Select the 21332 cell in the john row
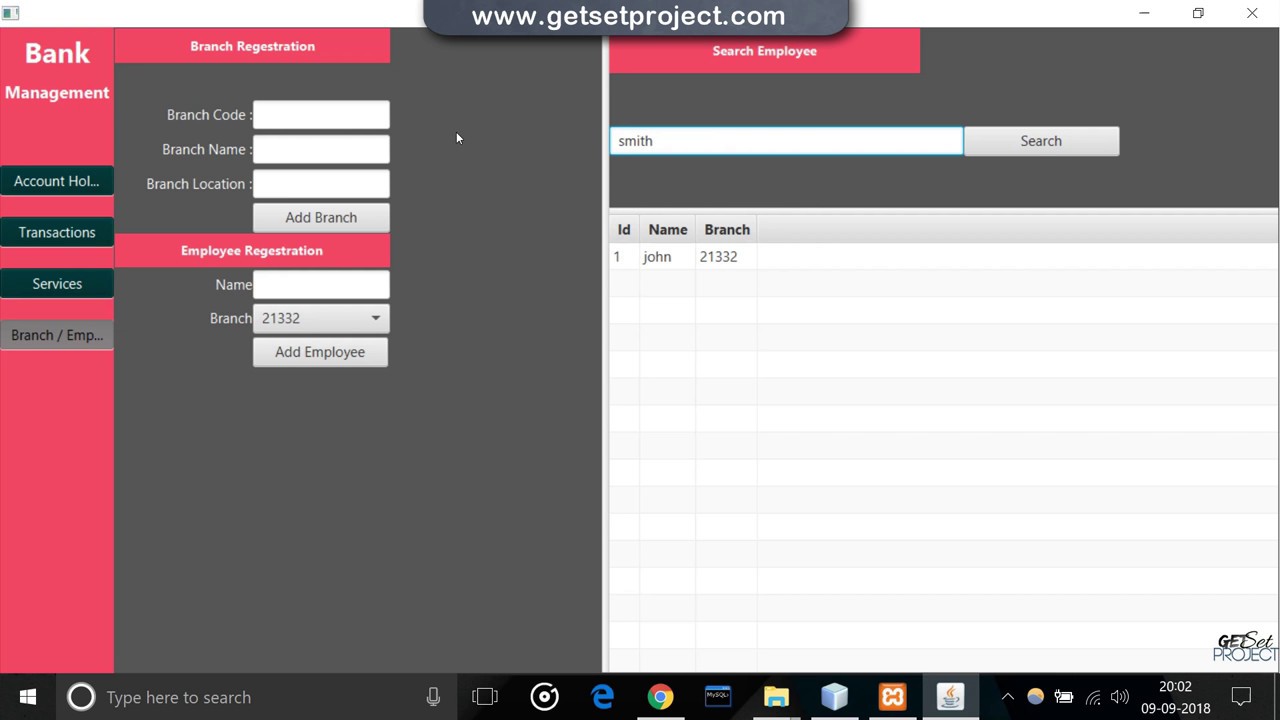 tap(726, 257)
